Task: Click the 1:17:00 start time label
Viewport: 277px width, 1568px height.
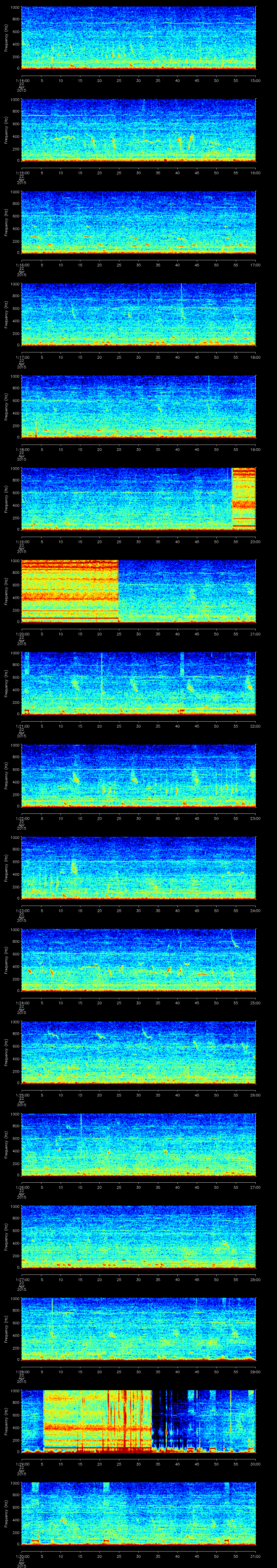Action: click(22, 357)
